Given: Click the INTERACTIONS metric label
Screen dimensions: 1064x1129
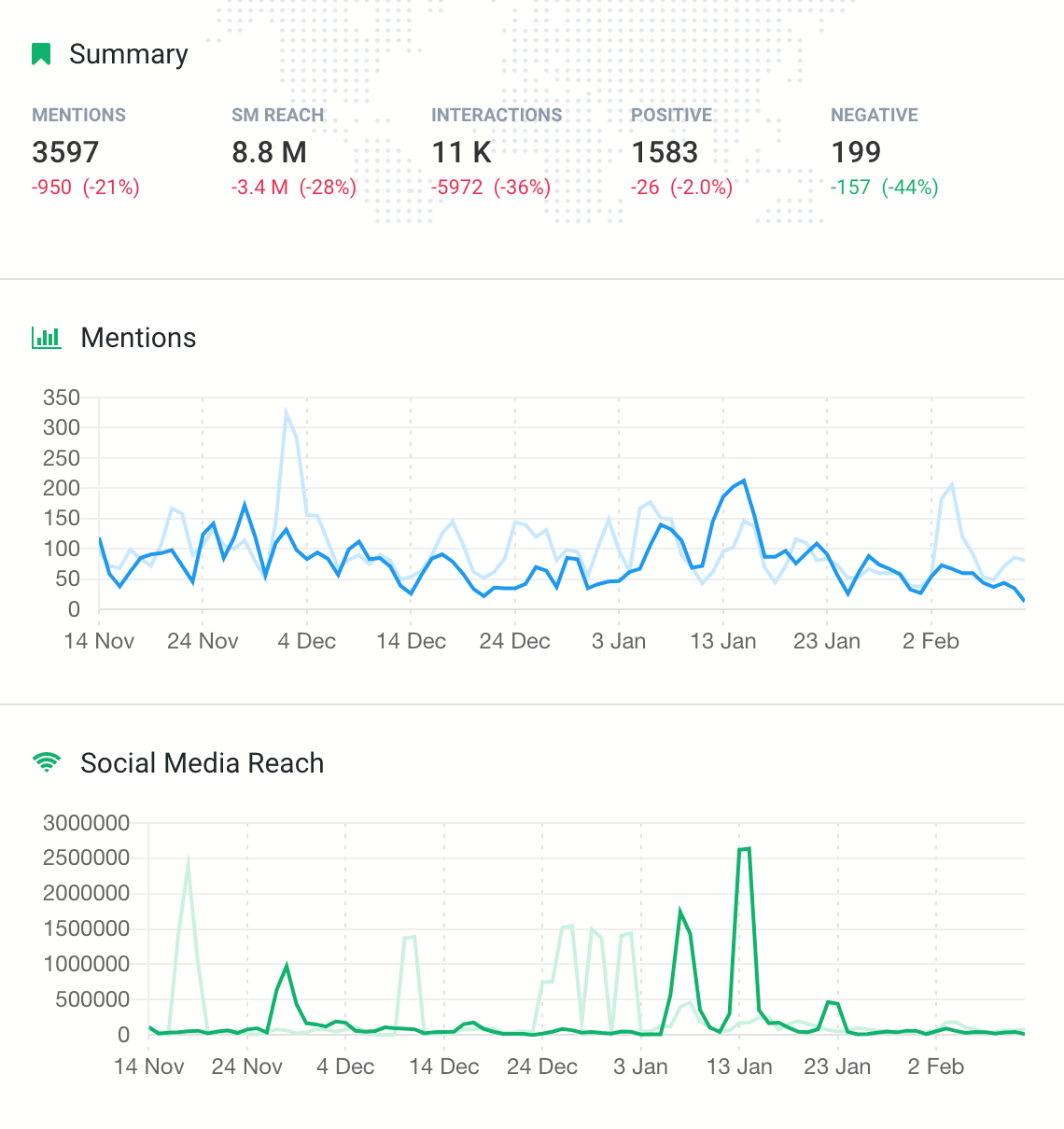Looking at the screenshot, I should (497, 114).
